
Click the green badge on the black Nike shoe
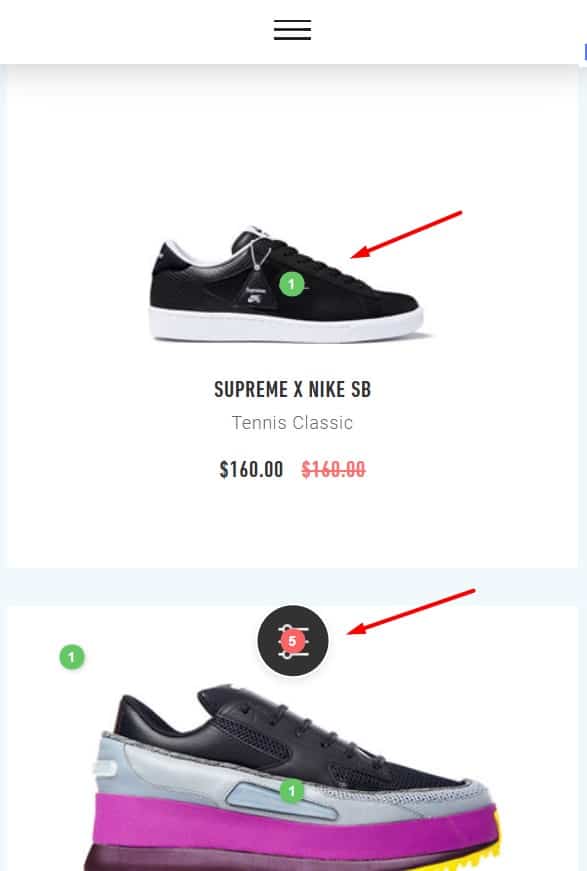[292, 284]
